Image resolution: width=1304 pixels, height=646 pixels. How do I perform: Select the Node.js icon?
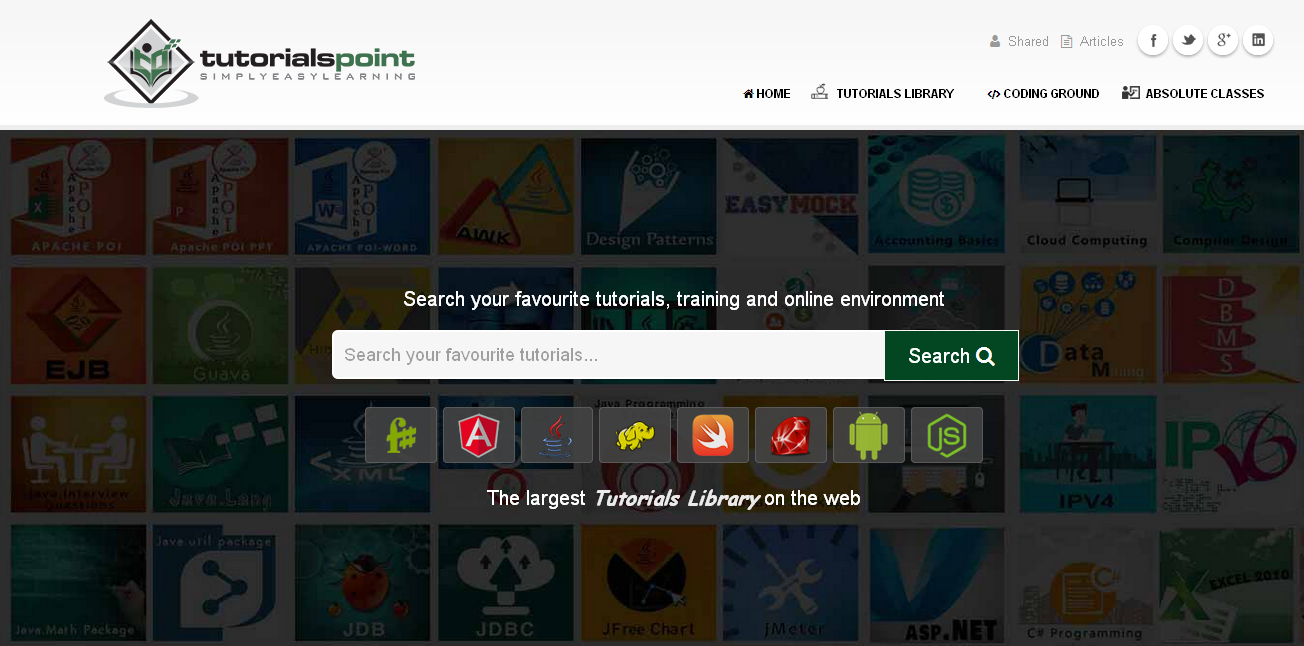pos(947,435)
